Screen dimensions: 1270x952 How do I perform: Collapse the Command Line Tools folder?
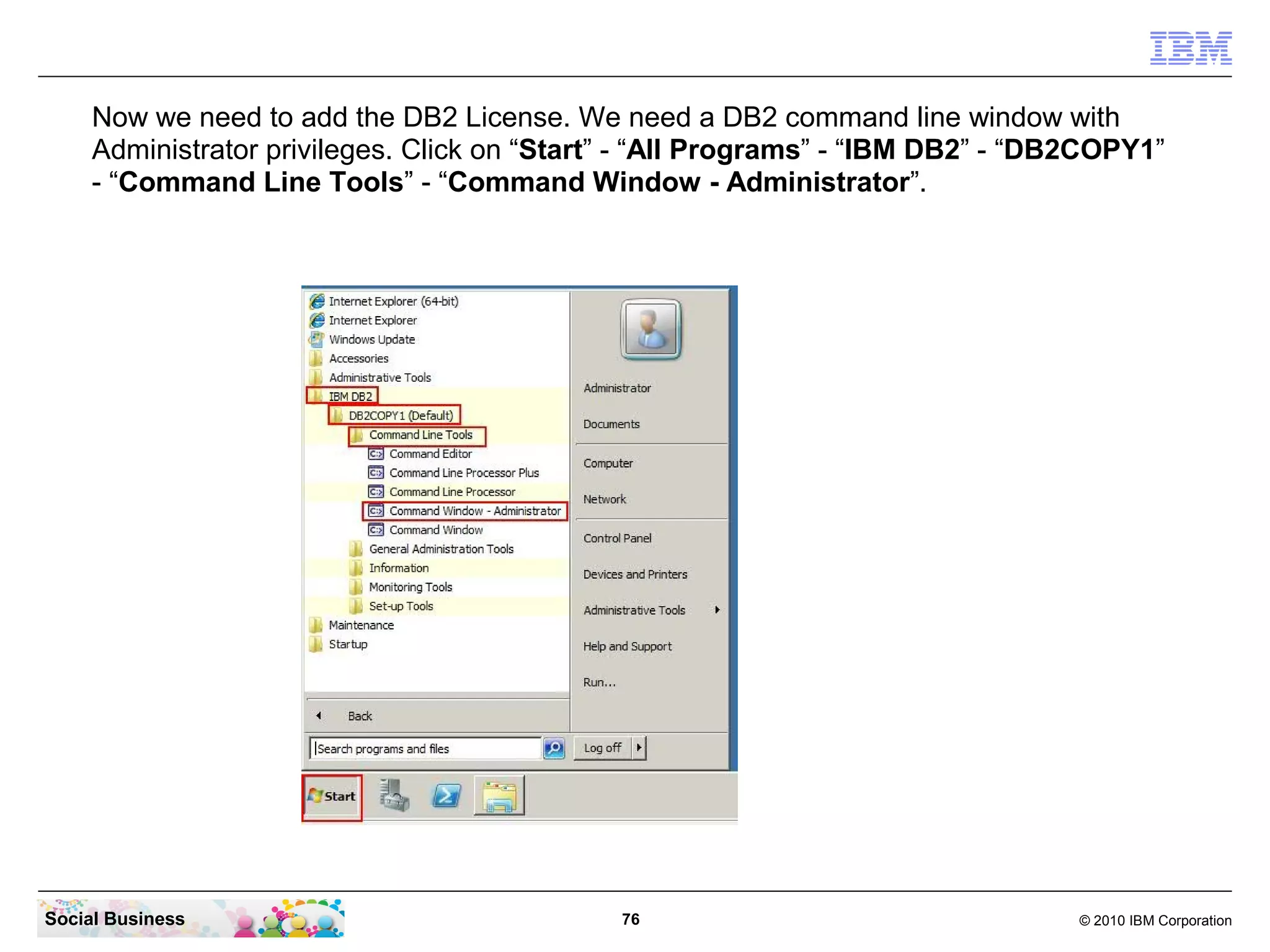tap(417, 435)
